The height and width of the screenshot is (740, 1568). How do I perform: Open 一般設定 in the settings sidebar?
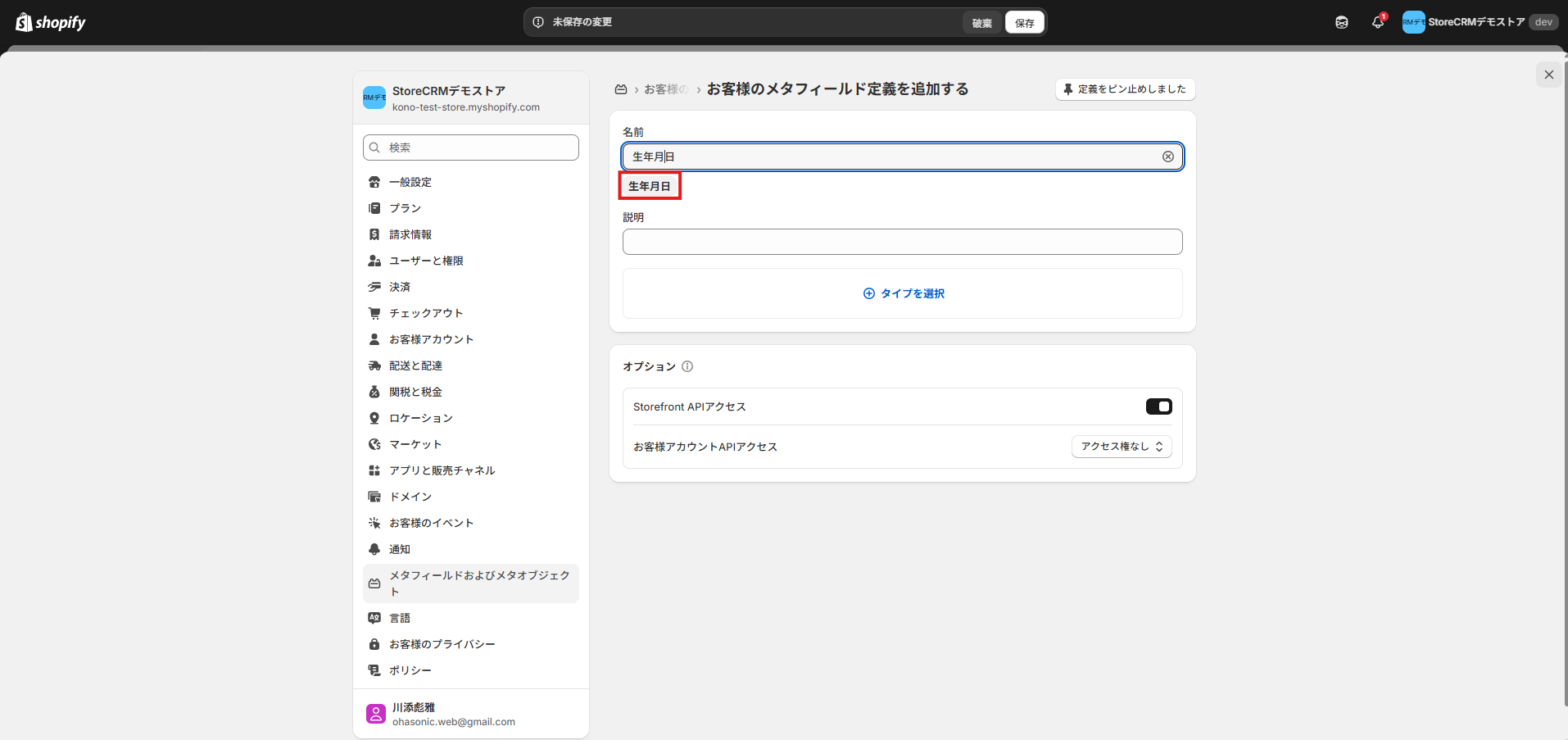coord(410,182)
